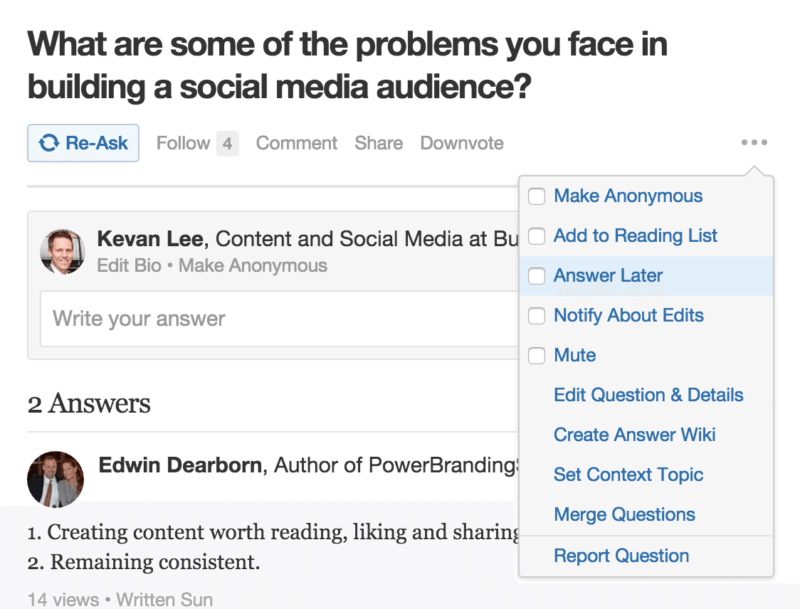Select Create Answer Wiki
This screenshot has width=800, height=609.
[x=634, y=435]
